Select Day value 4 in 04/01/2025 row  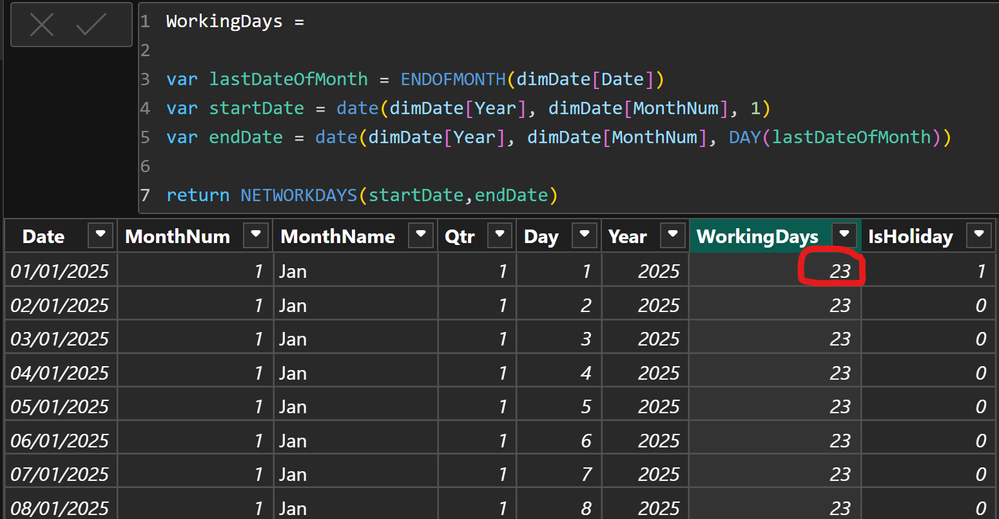(559, 373)
